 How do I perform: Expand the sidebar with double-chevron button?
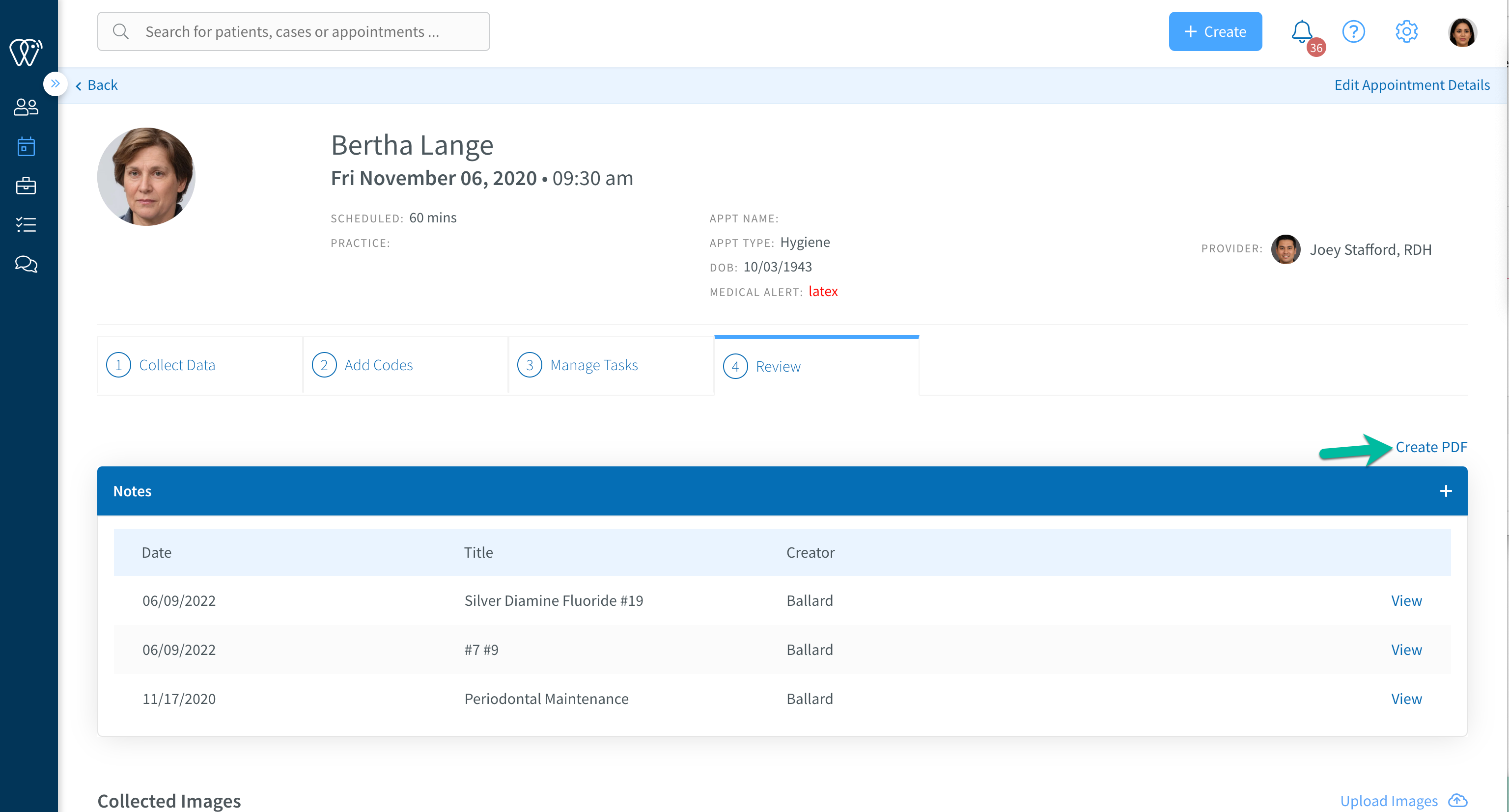click(x=55, y=84)
